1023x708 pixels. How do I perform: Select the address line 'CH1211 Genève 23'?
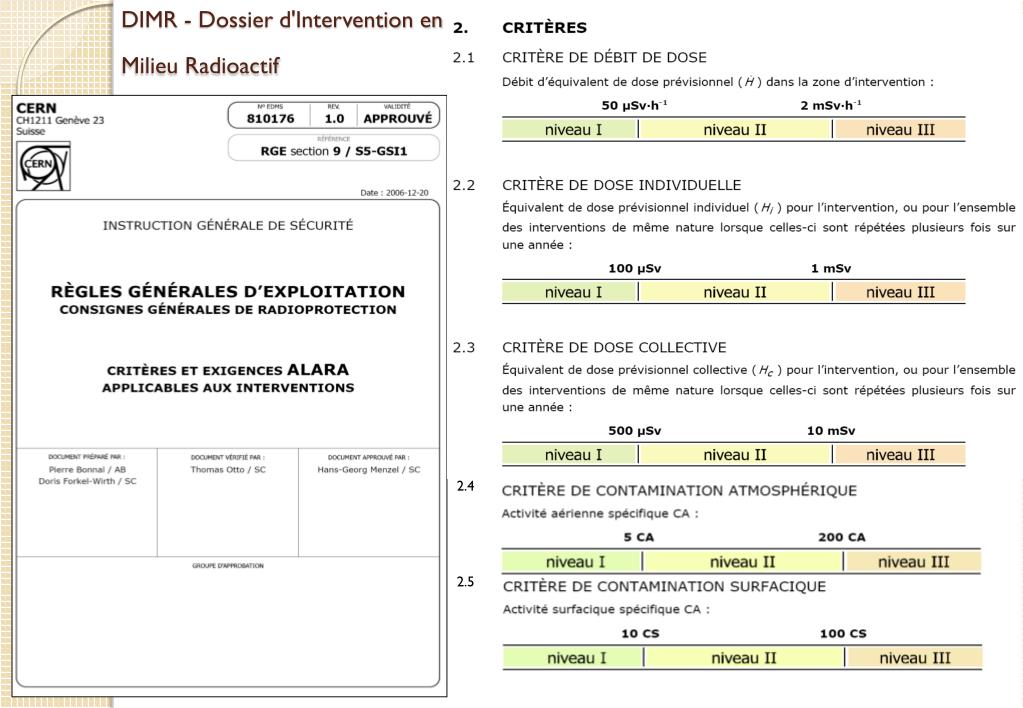click(60, 120)
